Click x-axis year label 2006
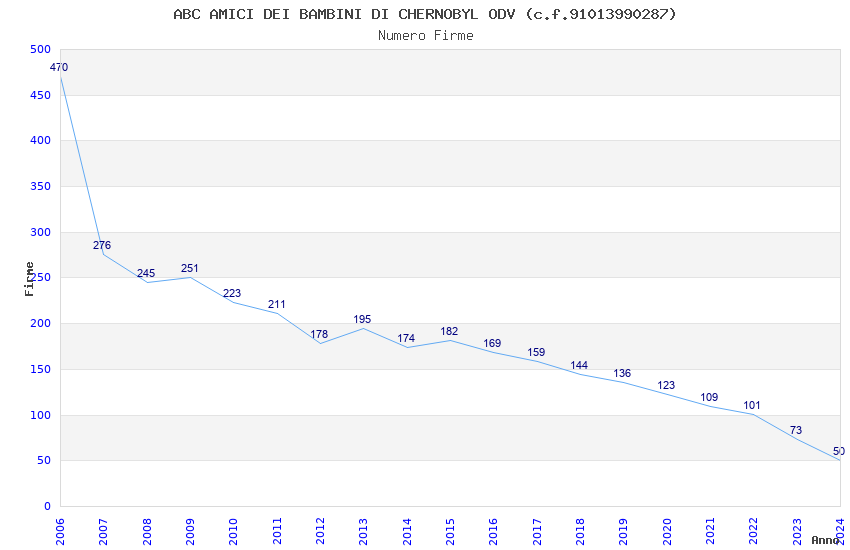Viewport: 850px width, 550px height. click(60, 532)
